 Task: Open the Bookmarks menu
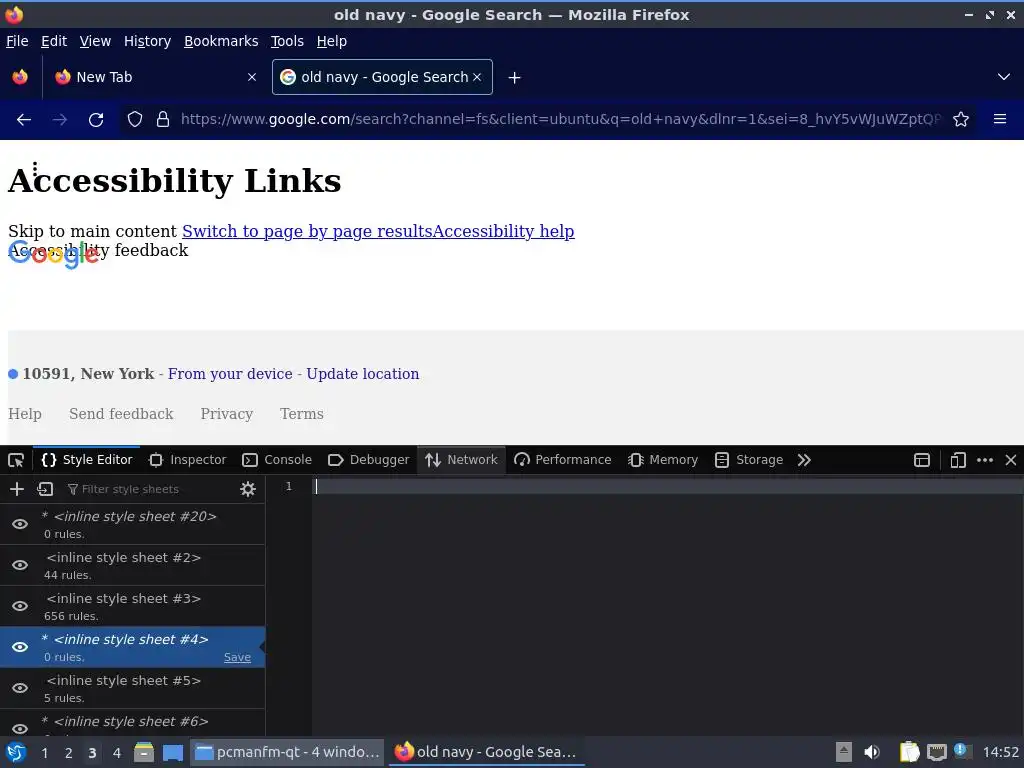221,41
